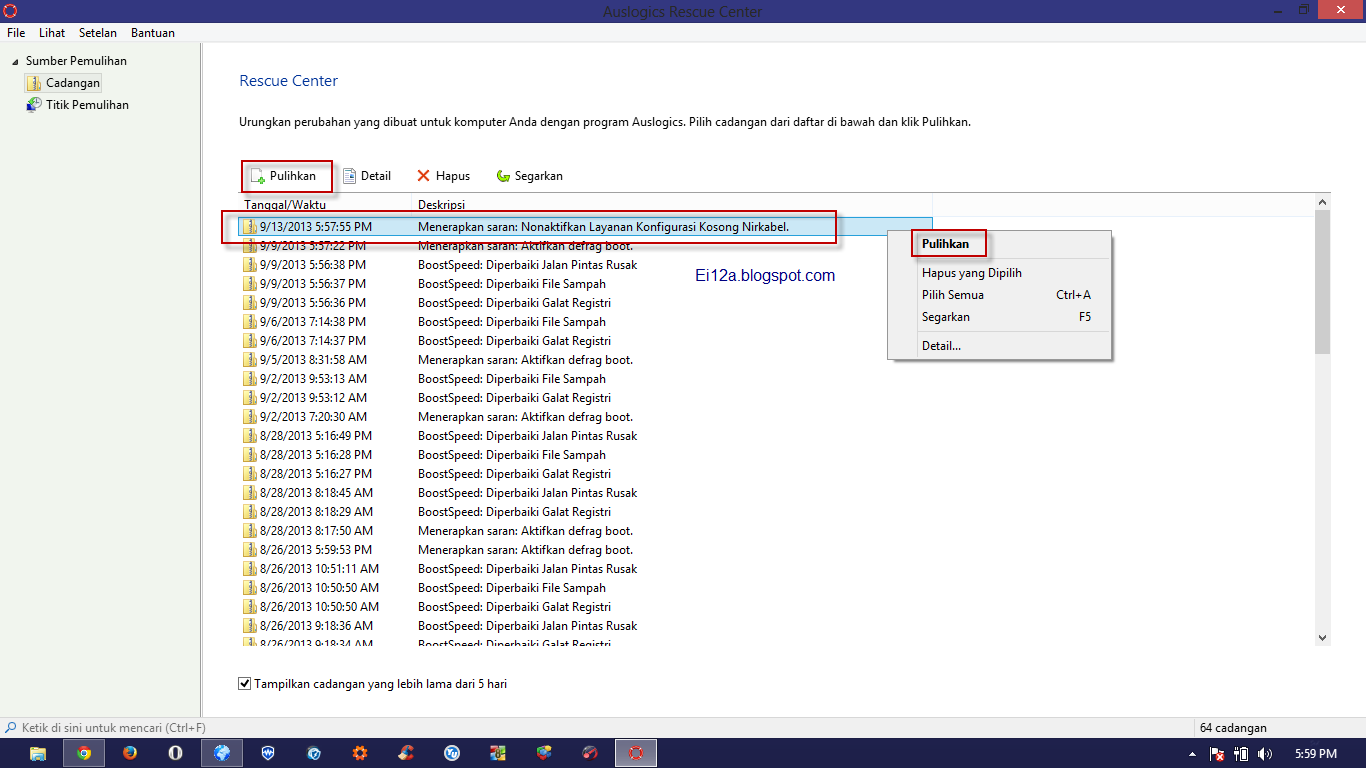1366x768 pixels.
Task: Select the 8/28/2013 8:18:45 AM backup row
Action: [x=586, y=493]
